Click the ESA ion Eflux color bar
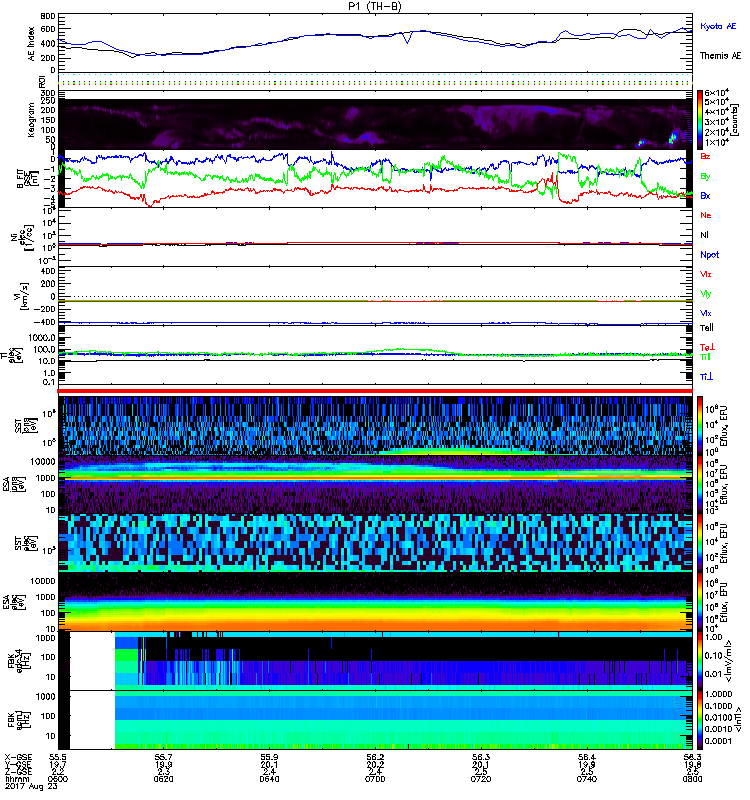Image resolution: width=750 pixels, height=800 pixels. 700,485
